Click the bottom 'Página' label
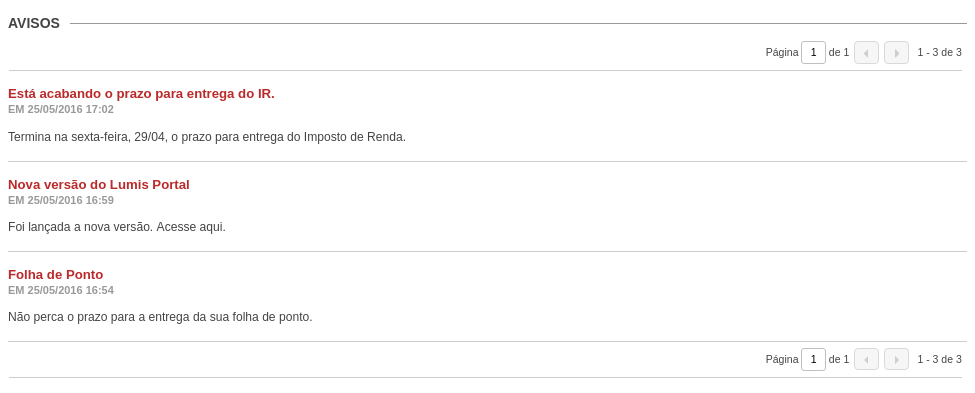The image size is (975, 393). click(x=782, y=359)
